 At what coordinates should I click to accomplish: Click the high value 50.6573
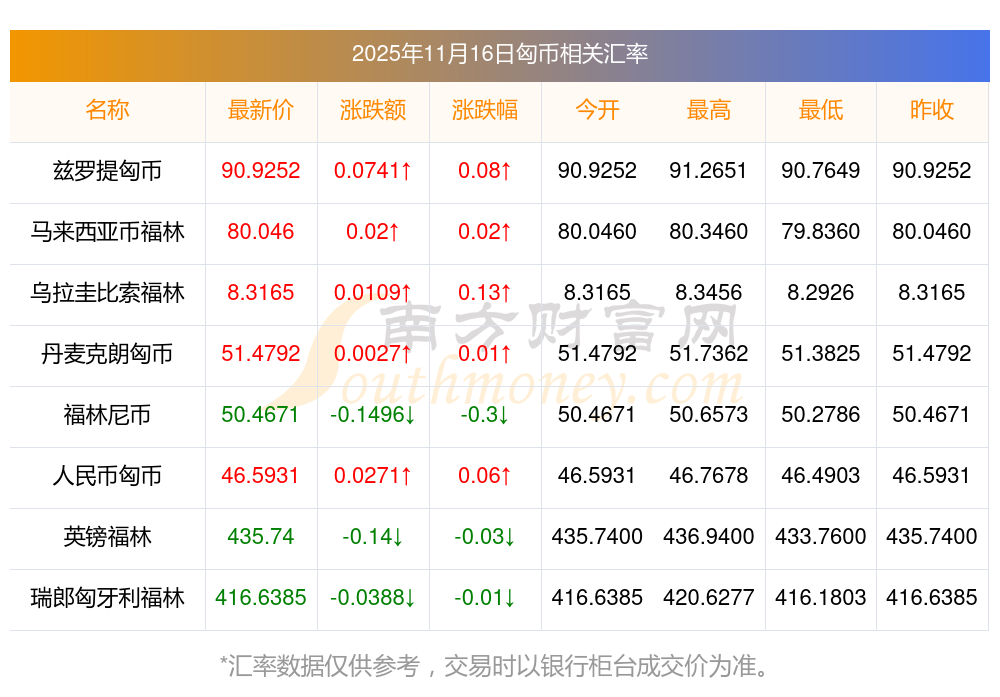[x=709, y=415]
